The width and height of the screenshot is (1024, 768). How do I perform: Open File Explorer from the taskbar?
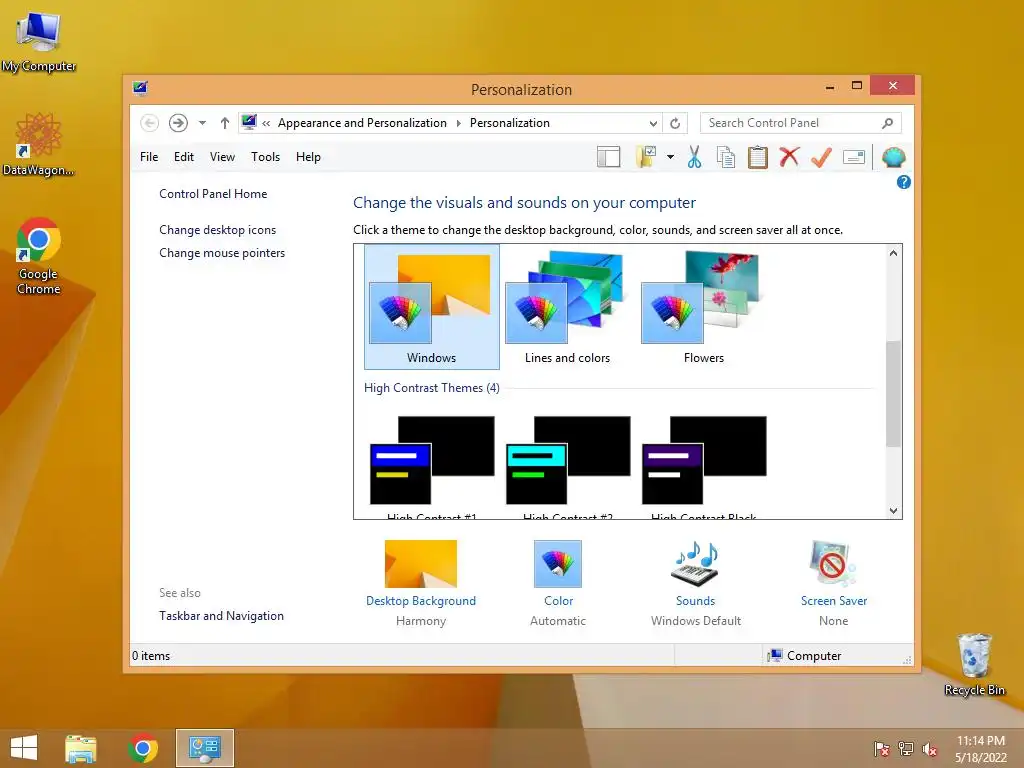click(x=81, y=748)
